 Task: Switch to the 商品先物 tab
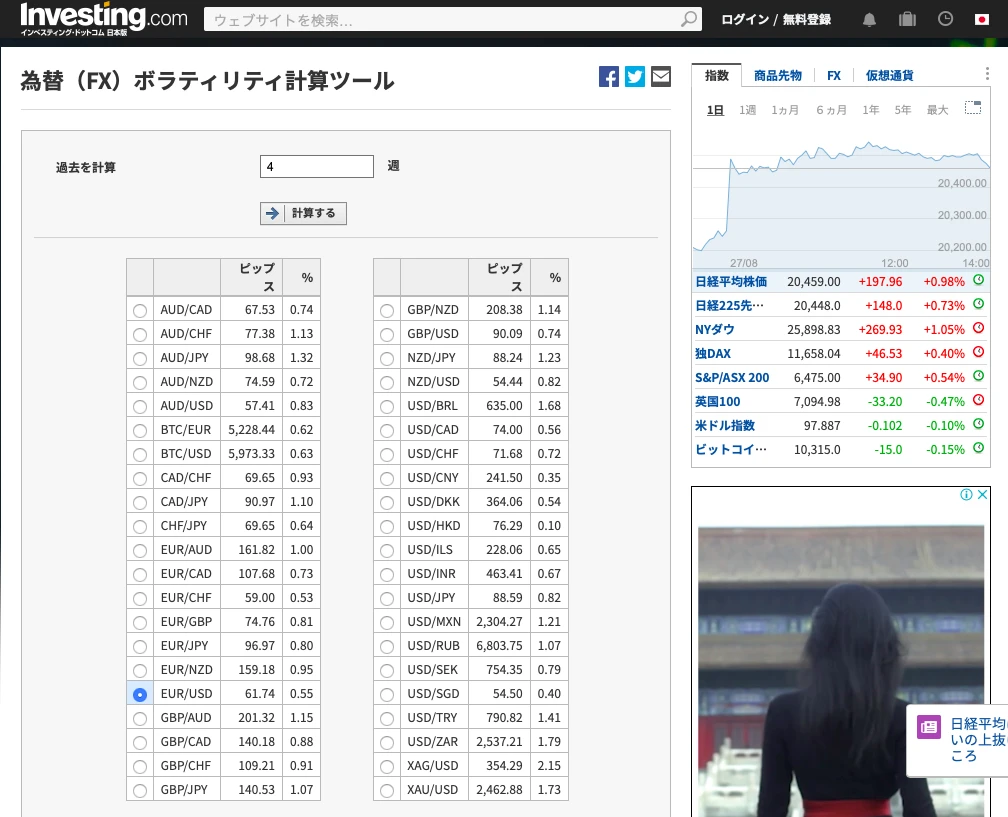777,76
